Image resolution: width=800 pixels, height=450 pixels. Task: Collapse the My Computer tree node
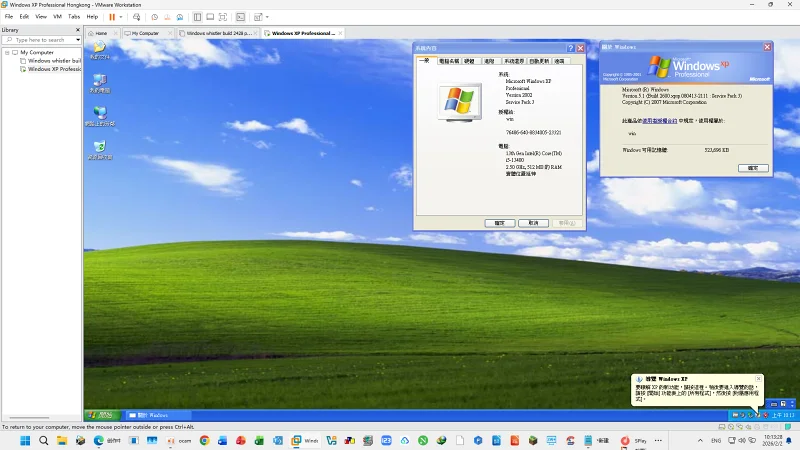click(7, 52)
